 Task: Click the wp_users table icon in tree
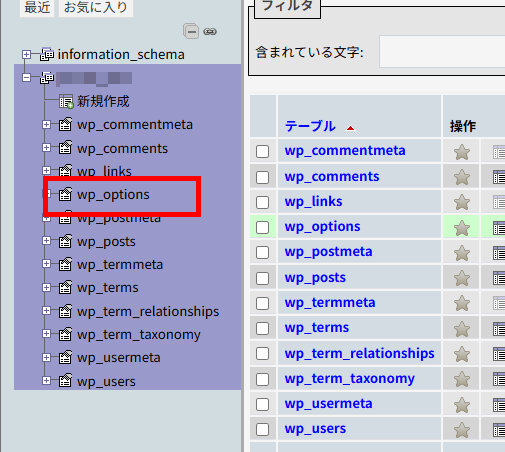pyautogui.click(x=65, y=381)
